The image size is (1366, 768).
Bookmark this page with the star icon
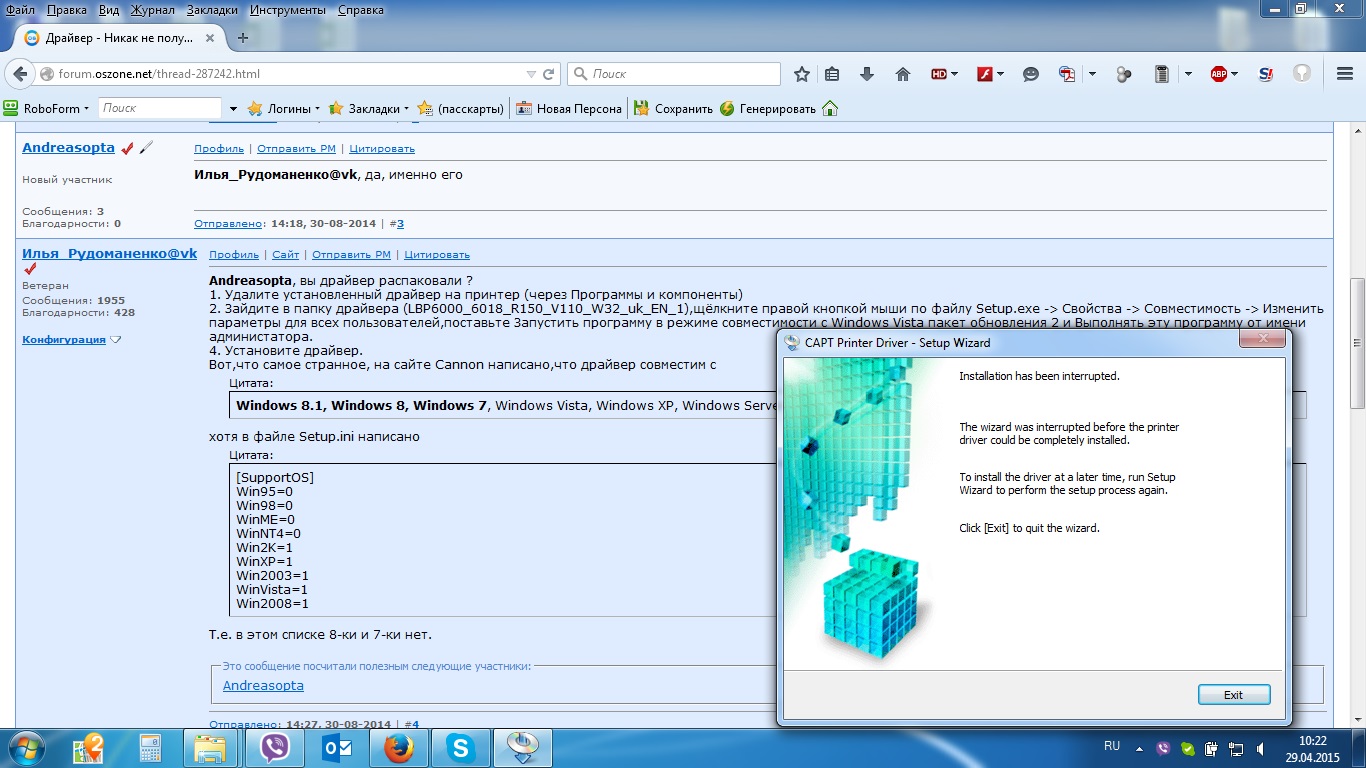coord(801,74)
